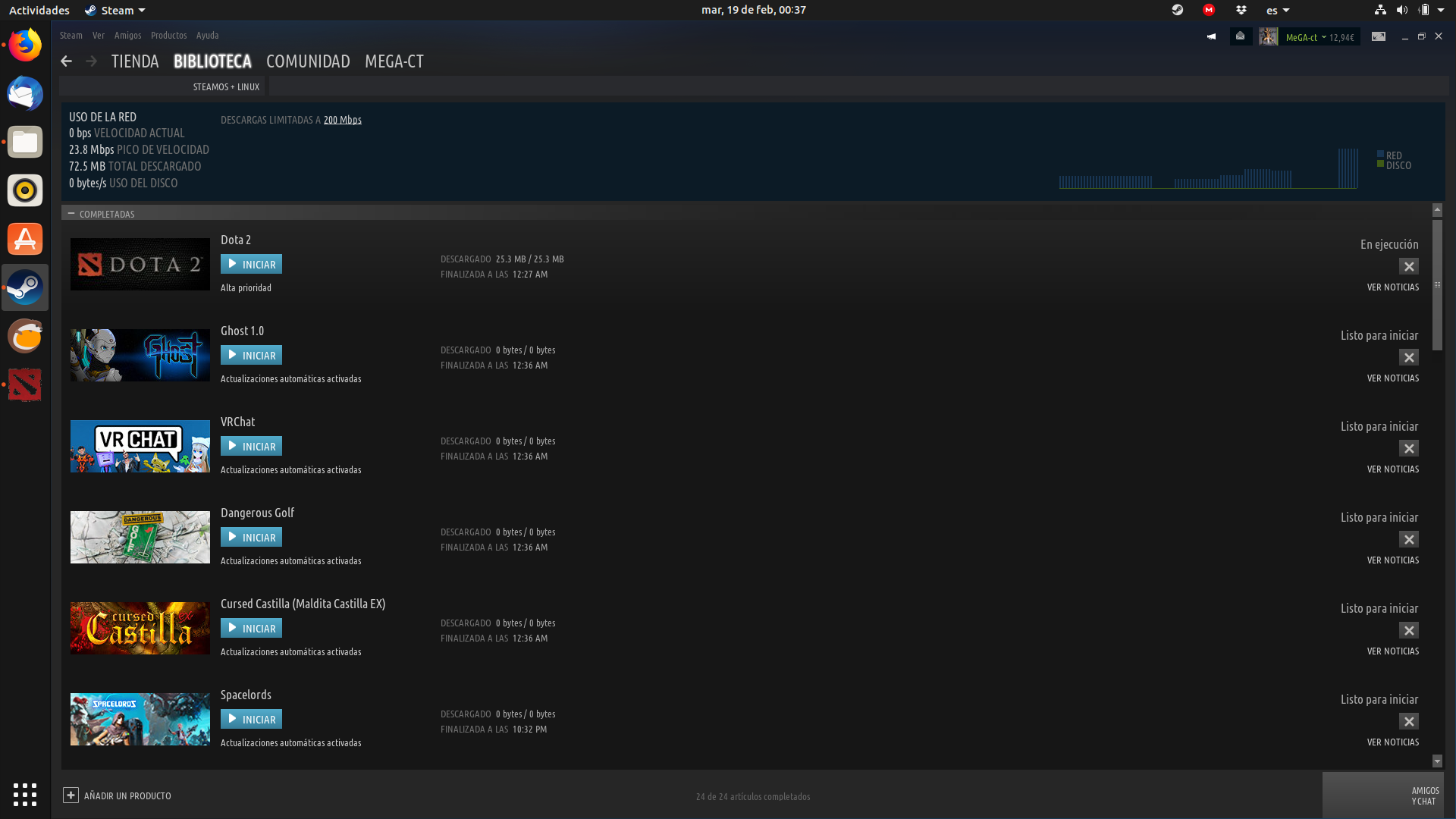Open Ubuntu Software from the dock
The width and height of the screenshot is (1456, 819).
click(25, 239)
